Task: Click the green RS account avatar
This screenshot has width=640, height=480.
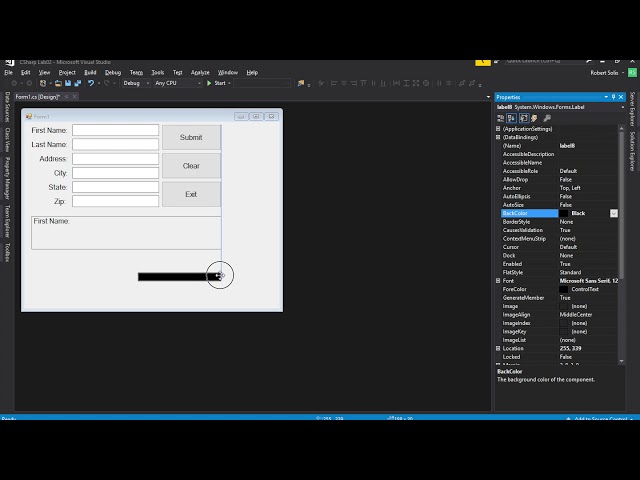Action: coord(632,73)
